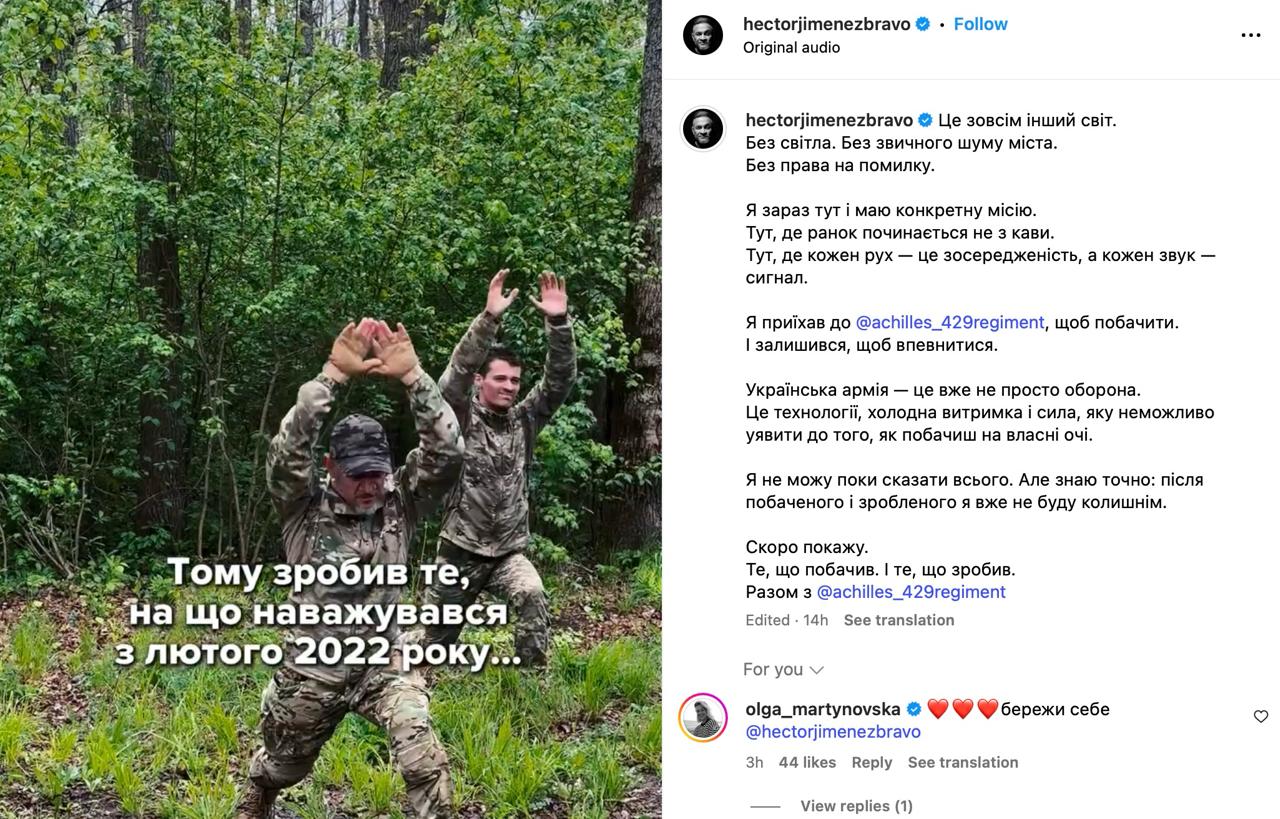Open olga_martynovska's story ring avatar
This screenshot has width=1280, height=819.
click(x=703, y=717)
